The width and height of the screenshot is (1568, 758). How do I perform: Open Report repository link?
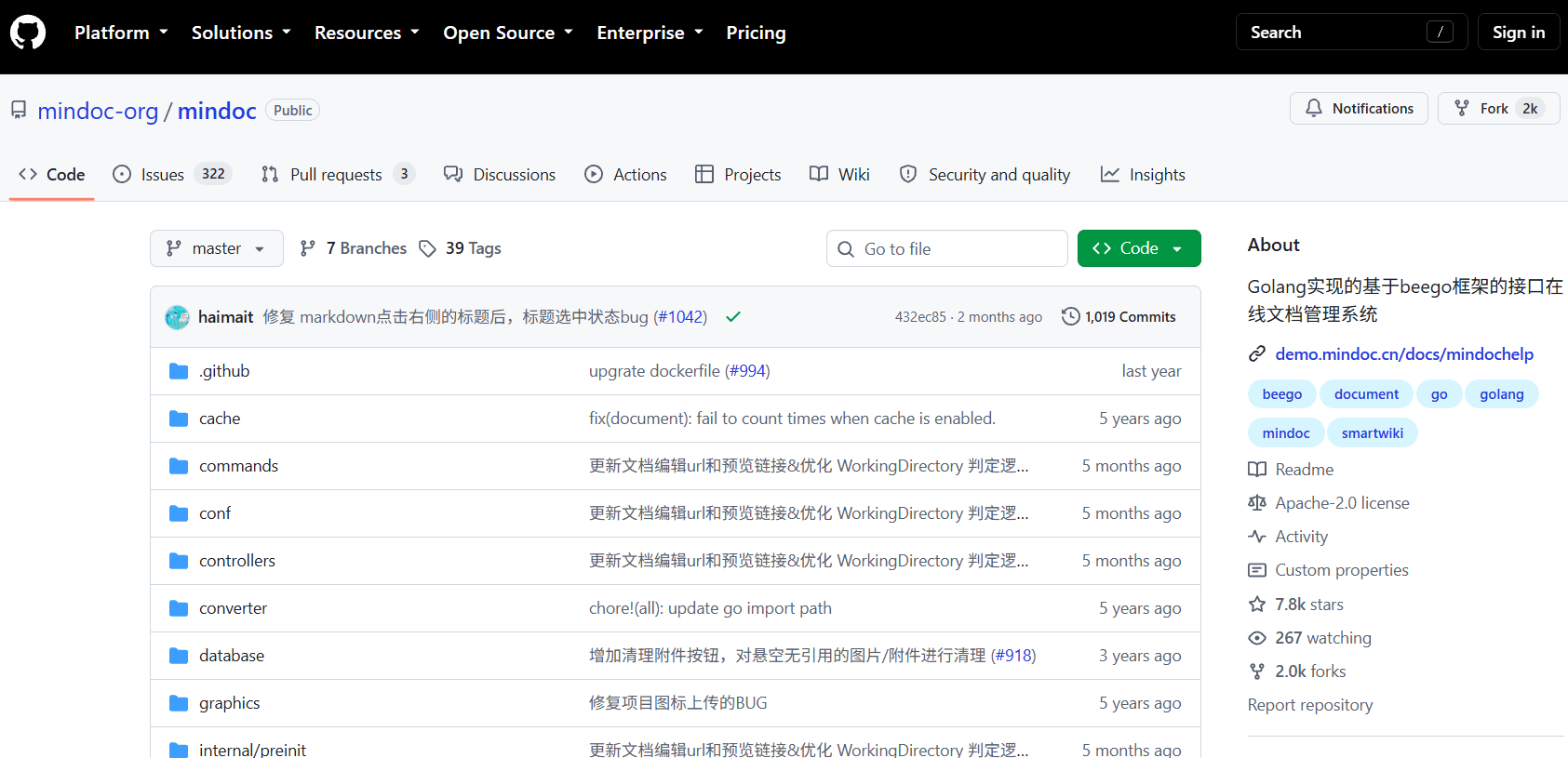tap(1310, 705)
